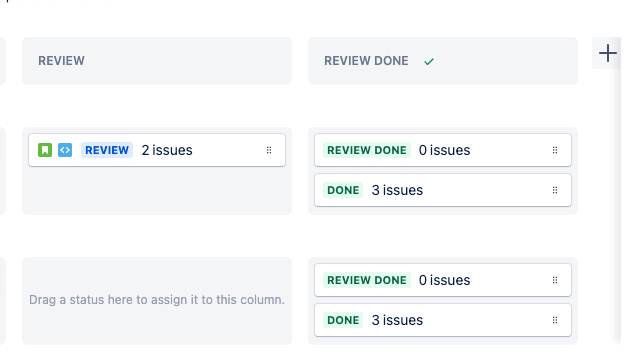Image resolution: width=640 pixels, height=362 pixels.
Task: Select the REVIEW column header name
Action: click(61, 61)
